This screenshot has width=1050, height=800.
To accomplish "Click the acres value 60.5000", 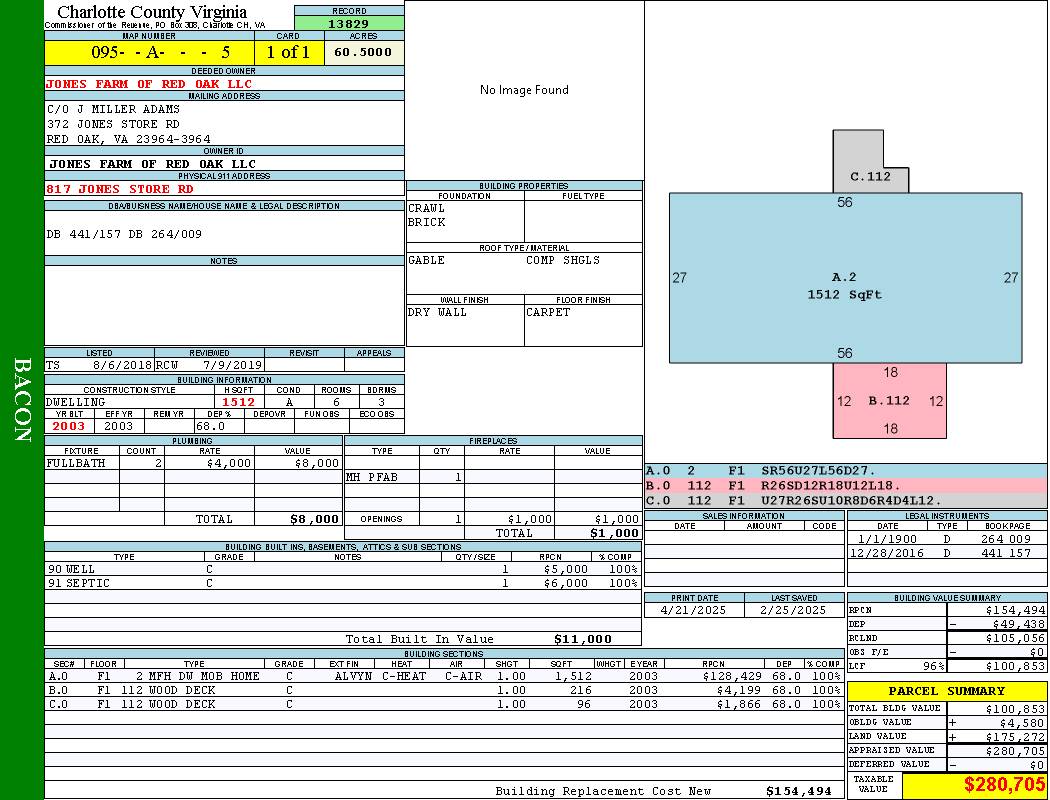I will tap(364, 52).
